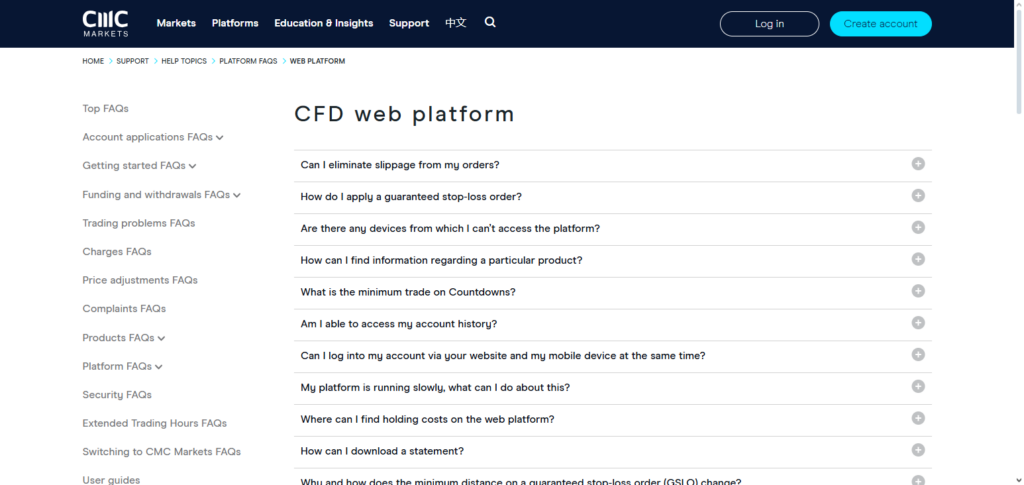Click the Create account button
The width and height of the screenshot is (1024, 485).
tap(880, 24)
